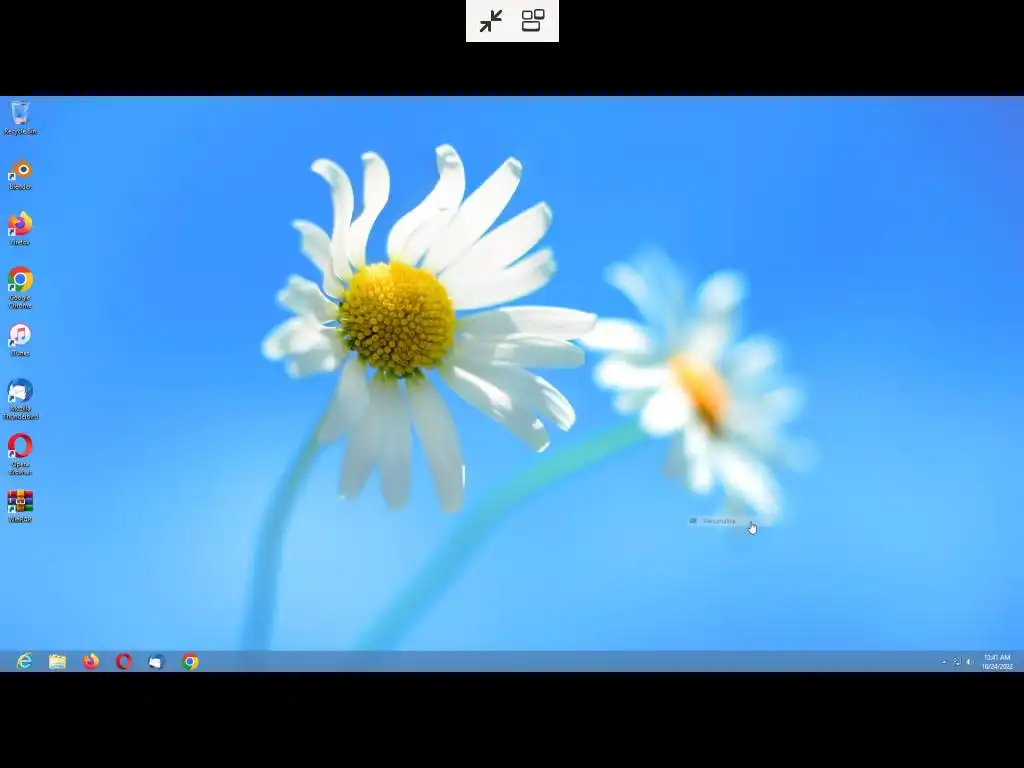Image resolution: width=1024 pixels, height=768 pixels.
Task: Open the volume speaker tray icon
Action: point(970,662)
